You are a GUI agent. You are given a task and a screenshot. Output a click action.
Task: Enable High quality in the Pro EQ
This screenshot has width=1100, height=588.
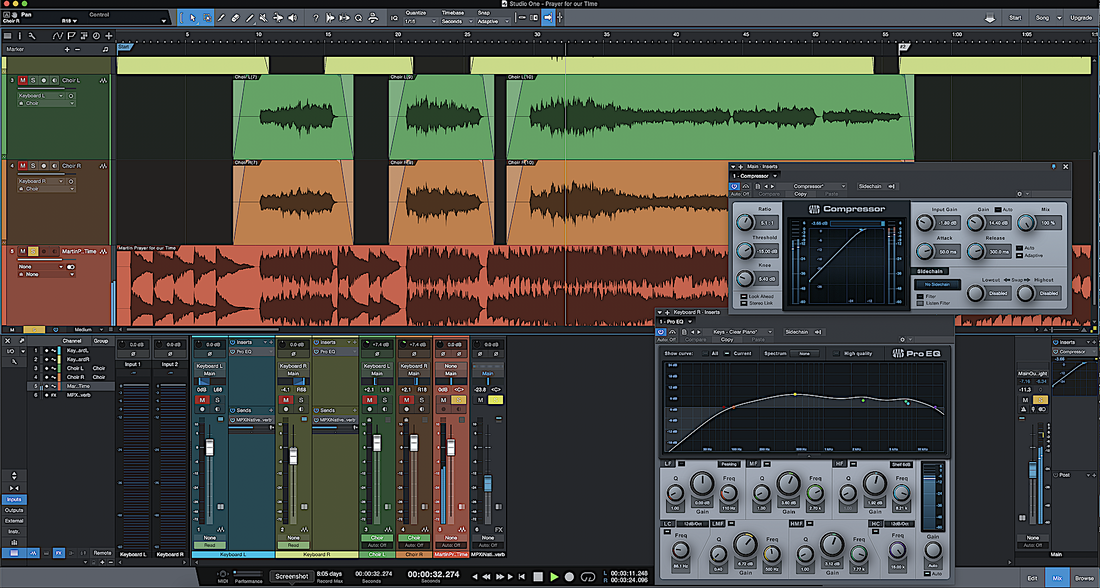[x=836, y=353]
